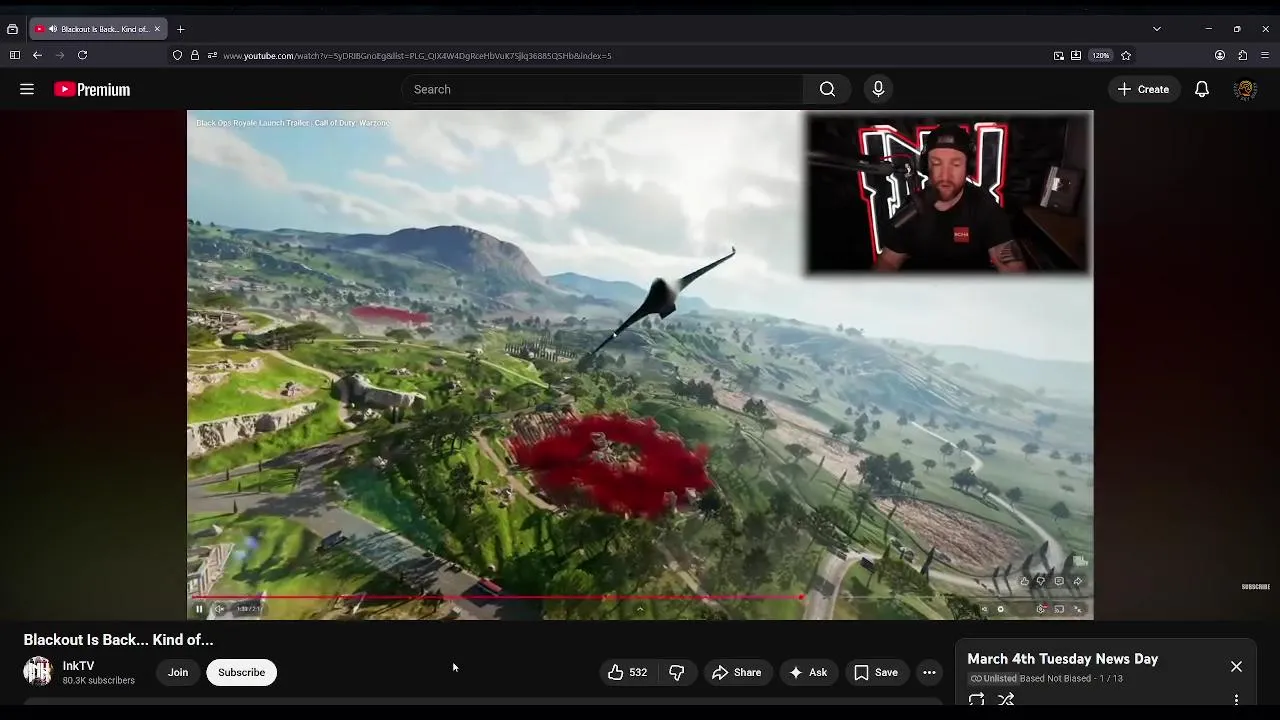The width and height of the screenshot is (1280, 720).
Task: Dislike this video
Action: click(677, 673)
